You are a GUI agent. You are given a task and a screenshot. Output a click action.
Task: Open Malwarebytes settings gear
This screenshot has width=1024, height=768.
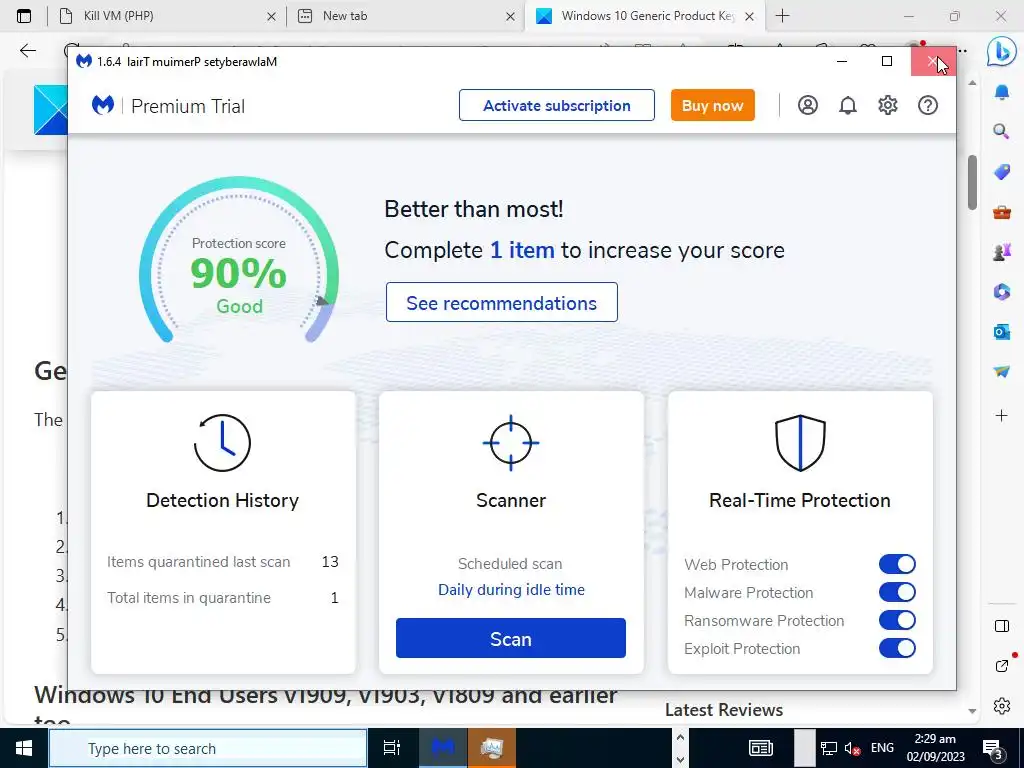pos(888,105)
